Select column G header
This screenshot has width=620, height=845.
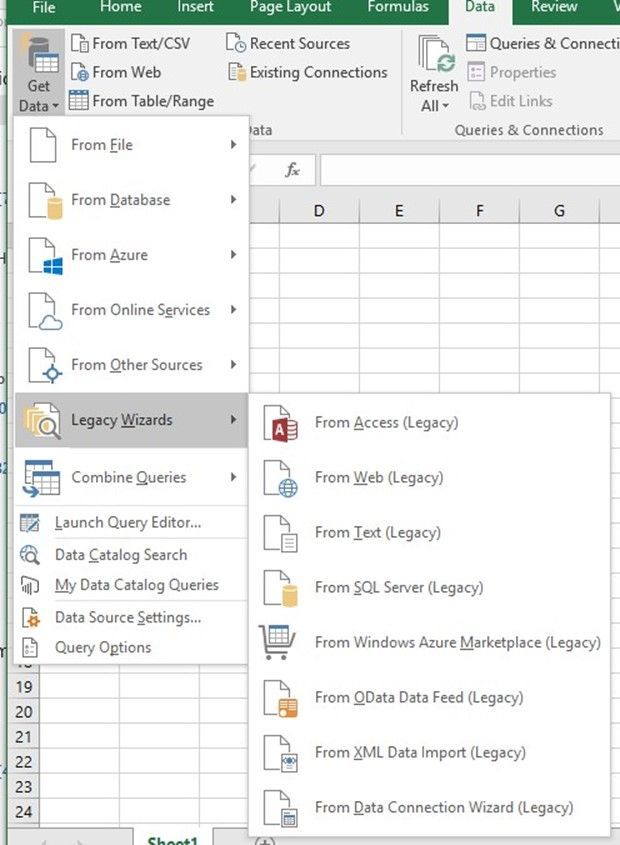(559, 211)
